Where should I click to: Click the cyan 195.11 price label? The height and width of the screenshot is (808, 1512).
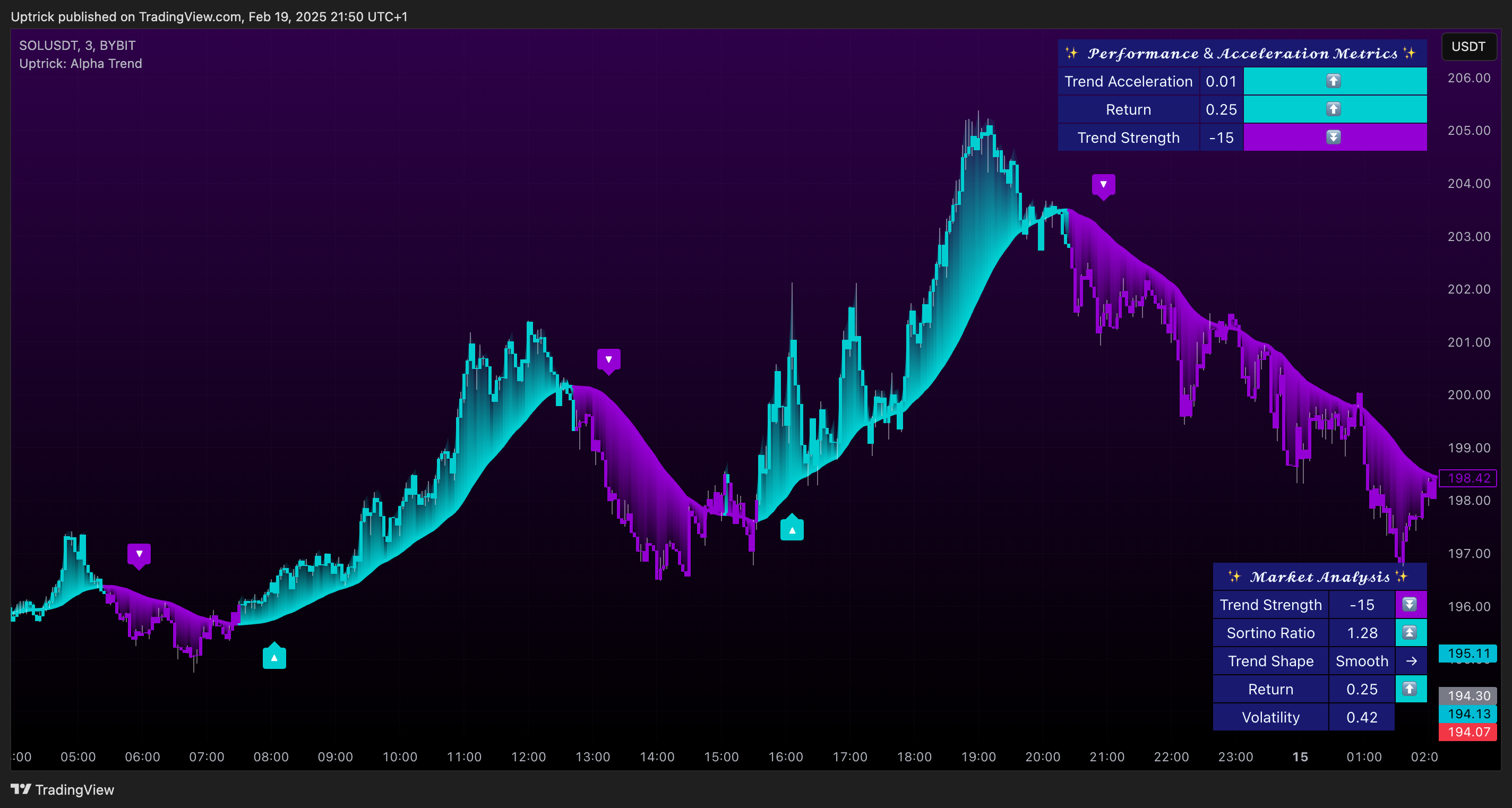(x=1468, y=653)
